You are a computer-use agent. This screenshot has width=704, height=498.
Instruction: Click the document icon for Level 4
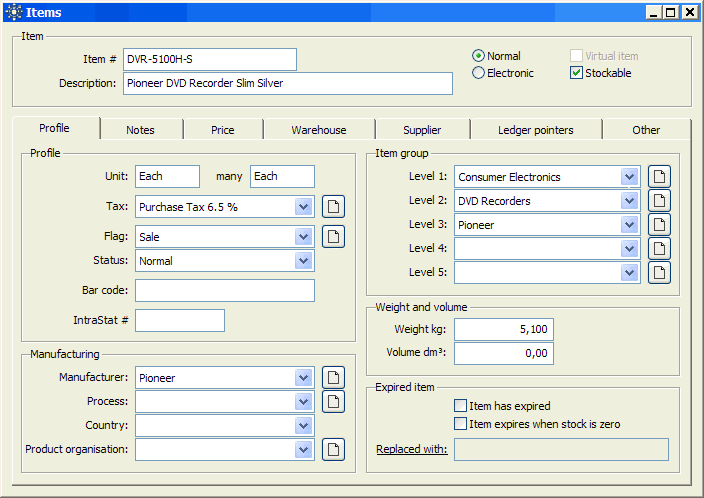tap(659, 248)
